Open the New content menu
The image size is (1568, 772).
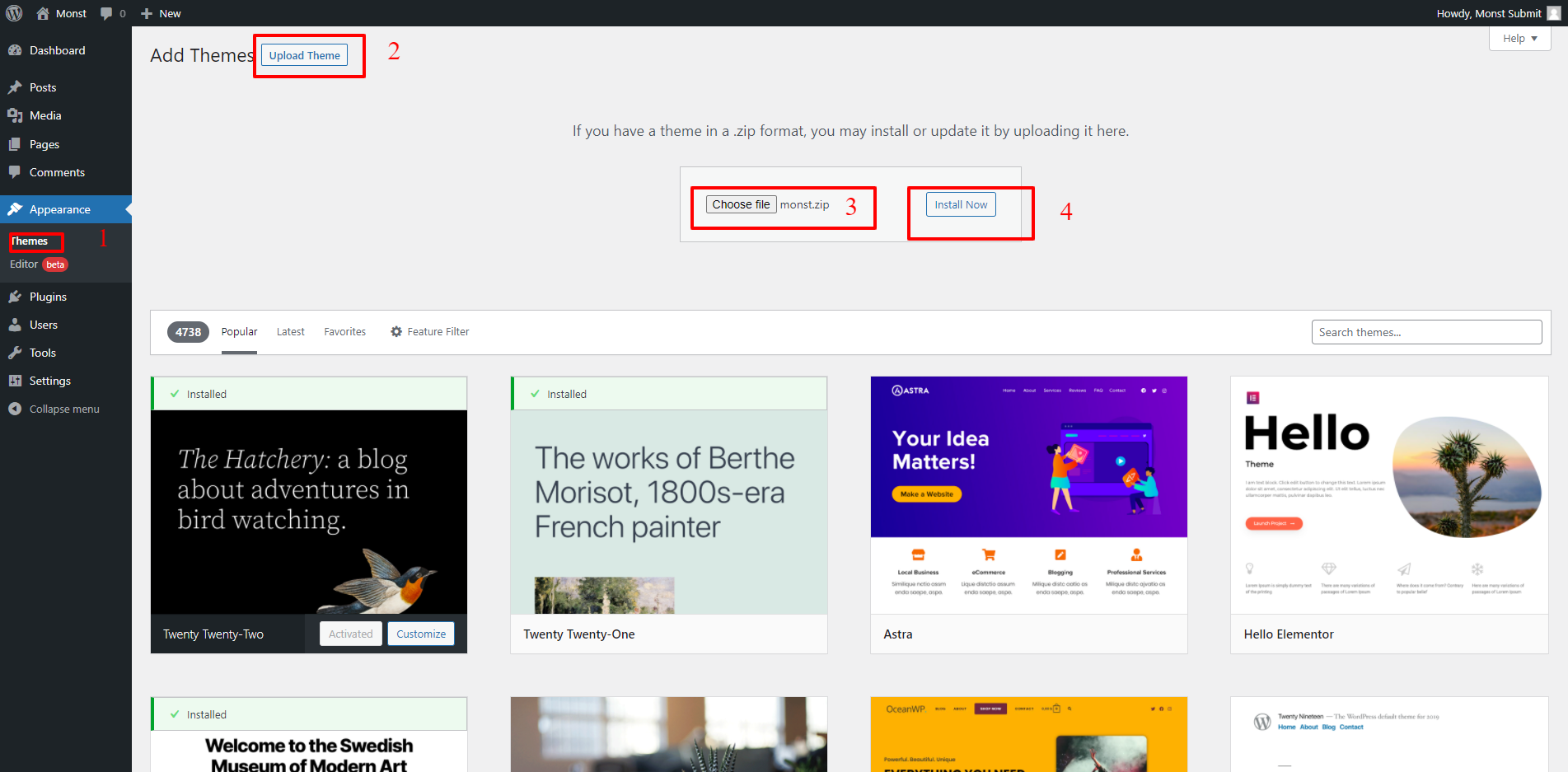coord(161,13)
